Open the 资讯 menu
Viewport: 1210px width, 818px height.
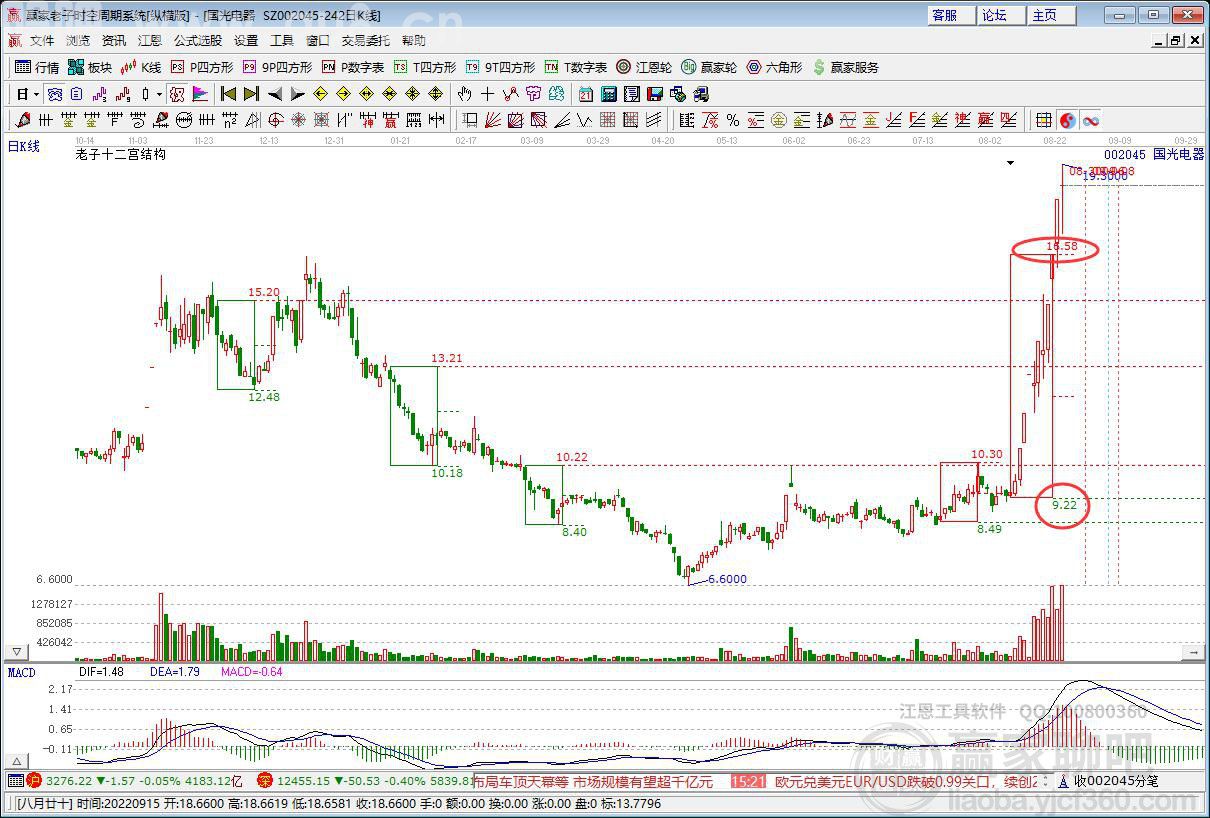114,41
